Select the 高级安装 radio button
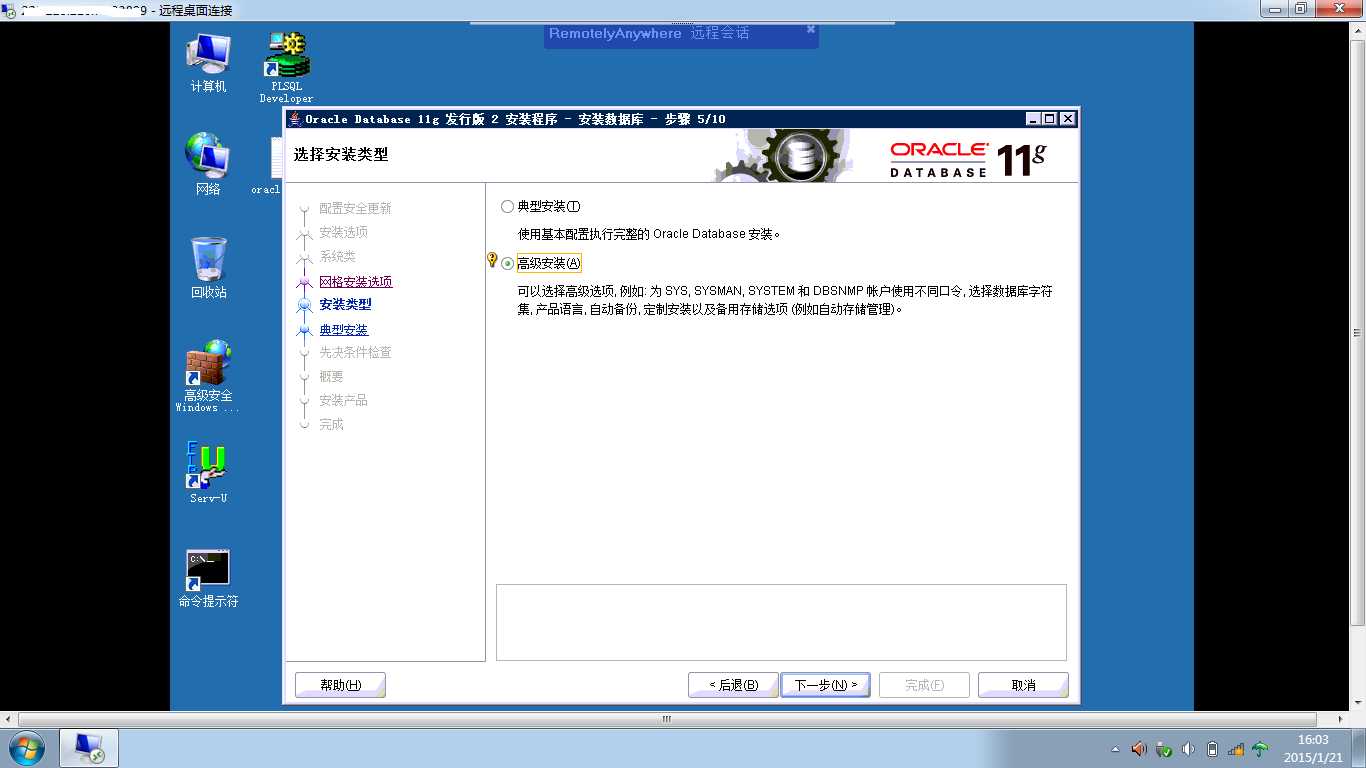 508,264
